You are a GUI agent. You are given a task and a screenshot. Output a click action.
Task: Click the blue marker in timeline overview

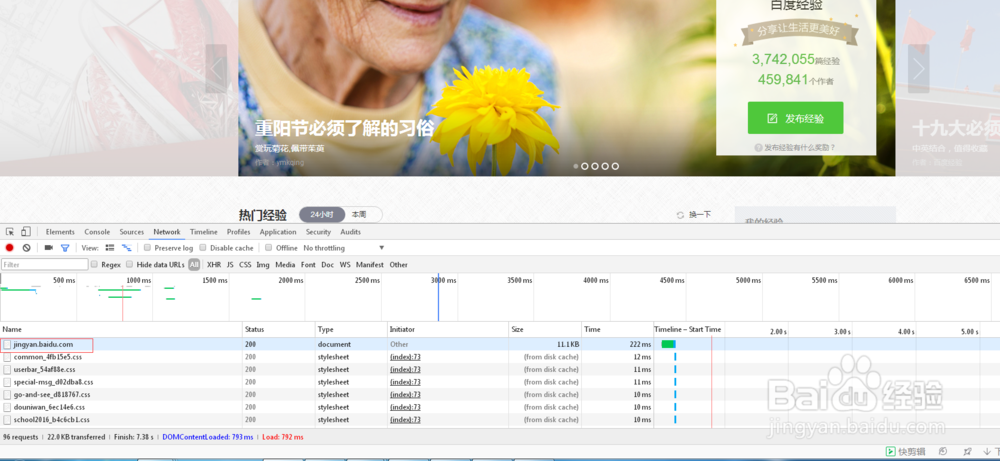click(x=438, y=297)
